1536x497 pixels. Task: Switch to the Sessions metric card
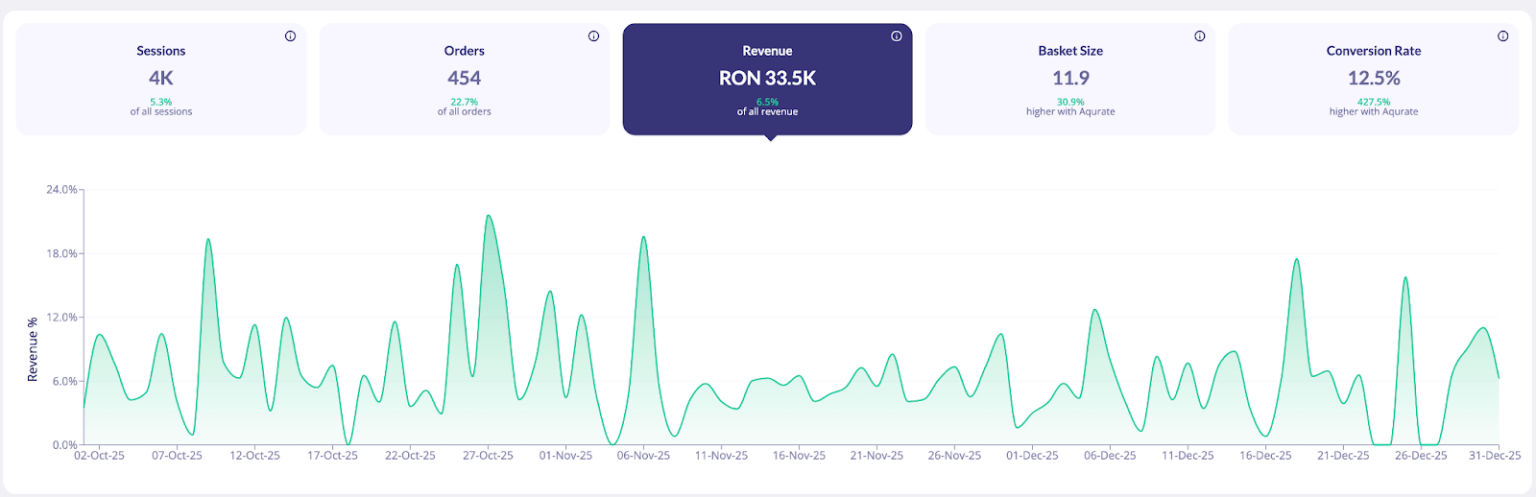click(x=161, y=79)
